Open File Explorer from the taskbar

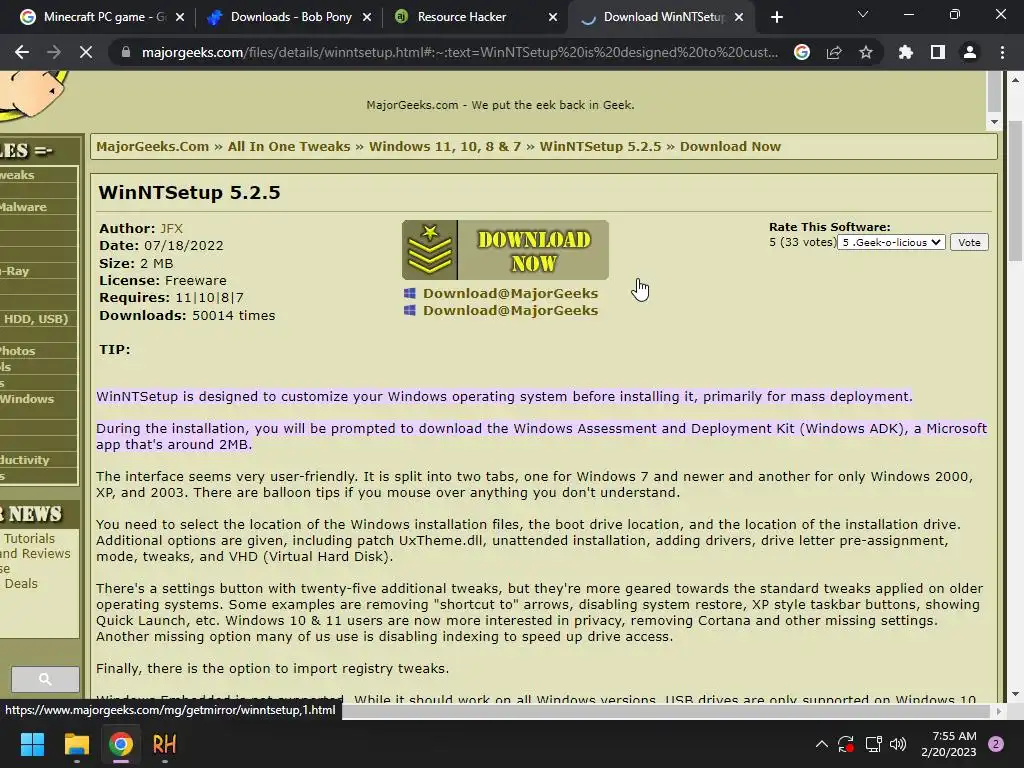pyautogui.click(x=76, y=744)
